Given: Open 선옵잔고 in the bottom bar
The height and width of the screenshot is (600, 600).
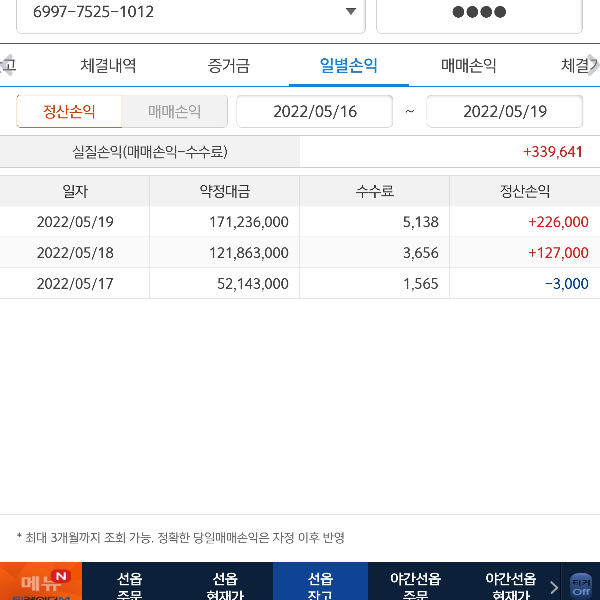Looking at the screenshot, I should point(320,584).
